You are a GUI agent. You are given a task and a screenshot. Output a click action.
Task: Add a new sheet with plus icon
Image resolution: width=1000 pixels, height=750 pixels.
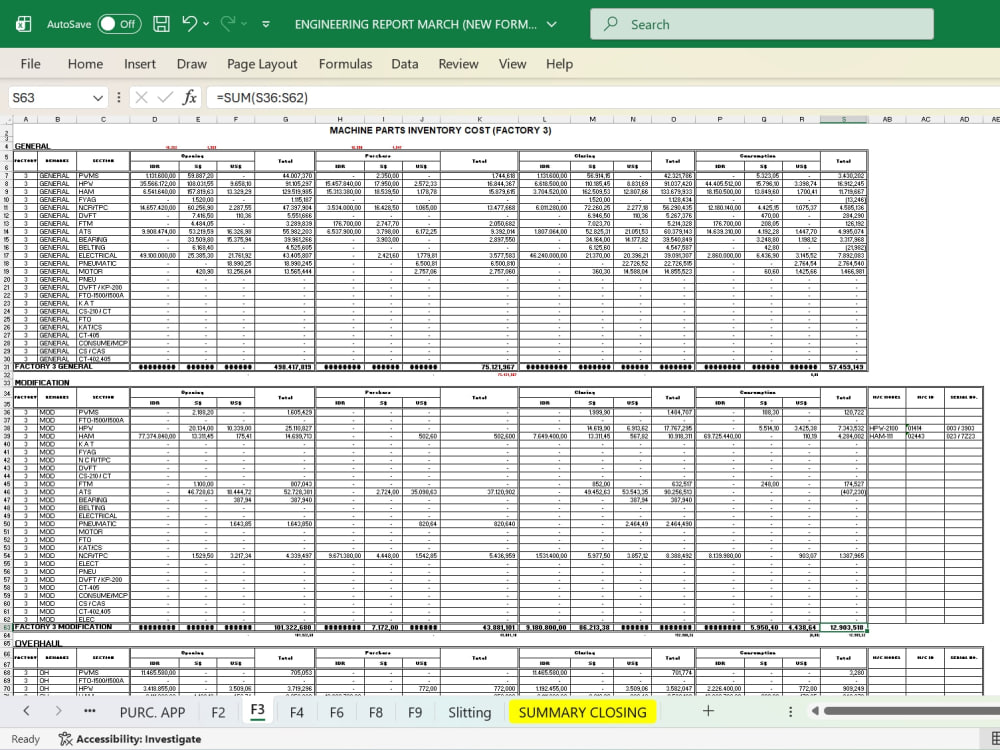point(708,711)
